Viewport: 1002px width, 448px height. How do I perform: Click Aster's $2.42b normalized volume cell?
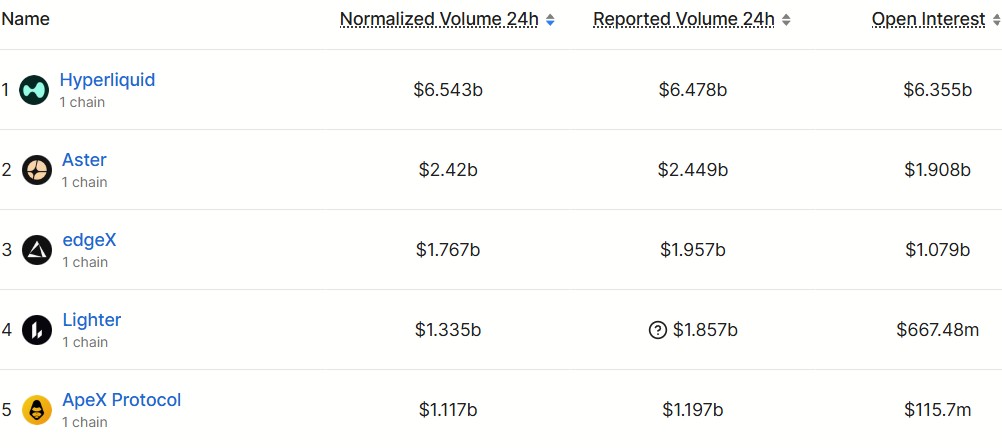[448, 170]
